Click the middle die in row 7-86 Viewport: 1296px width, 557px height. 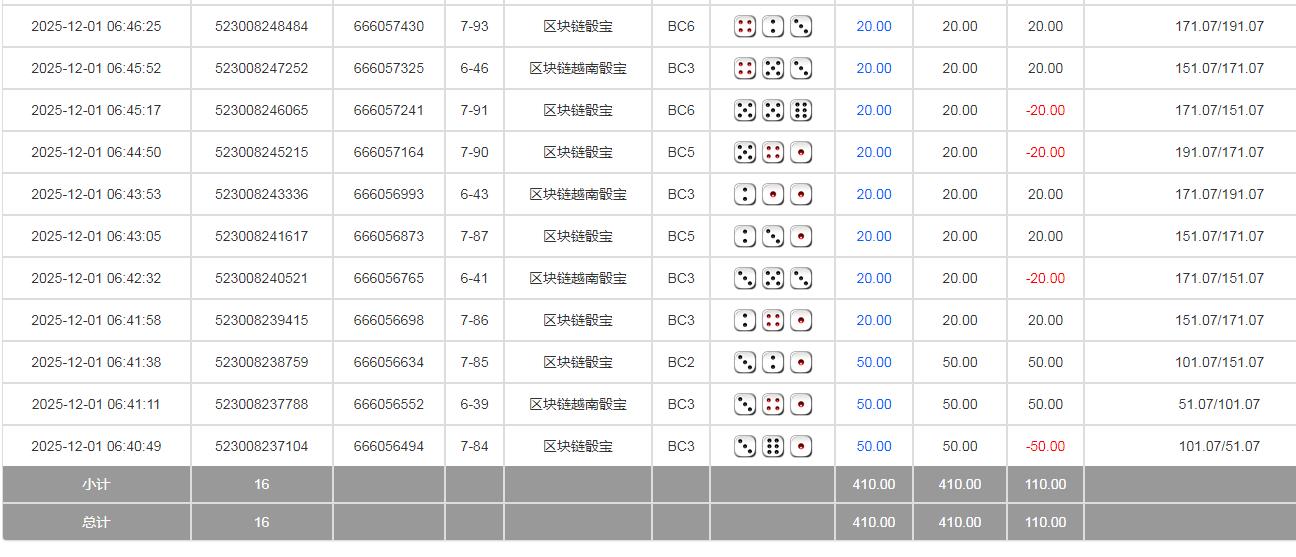tap(773, 321)
